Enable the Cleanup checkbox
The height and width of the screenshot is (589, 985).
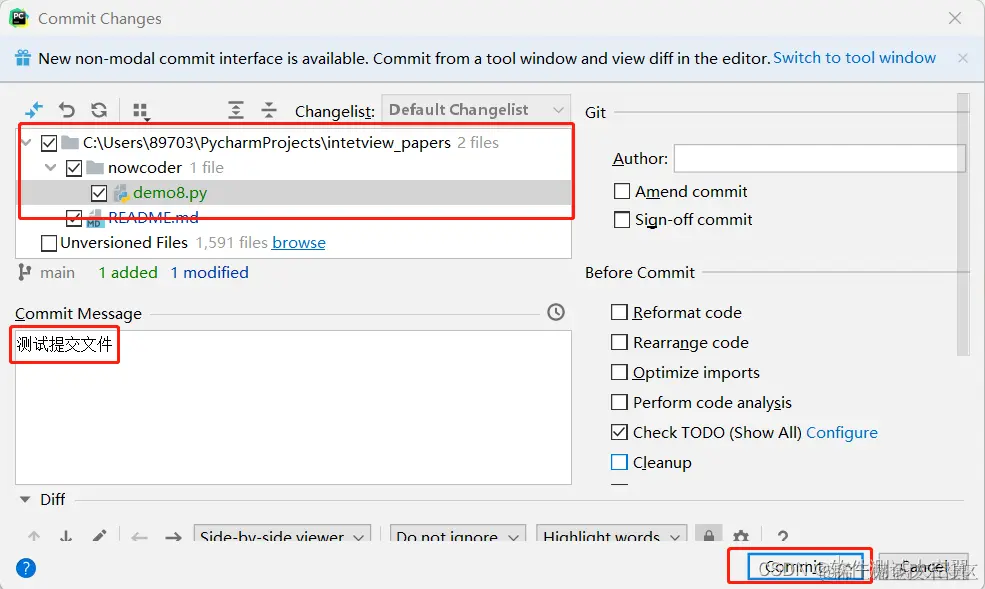tap(619, 462)
